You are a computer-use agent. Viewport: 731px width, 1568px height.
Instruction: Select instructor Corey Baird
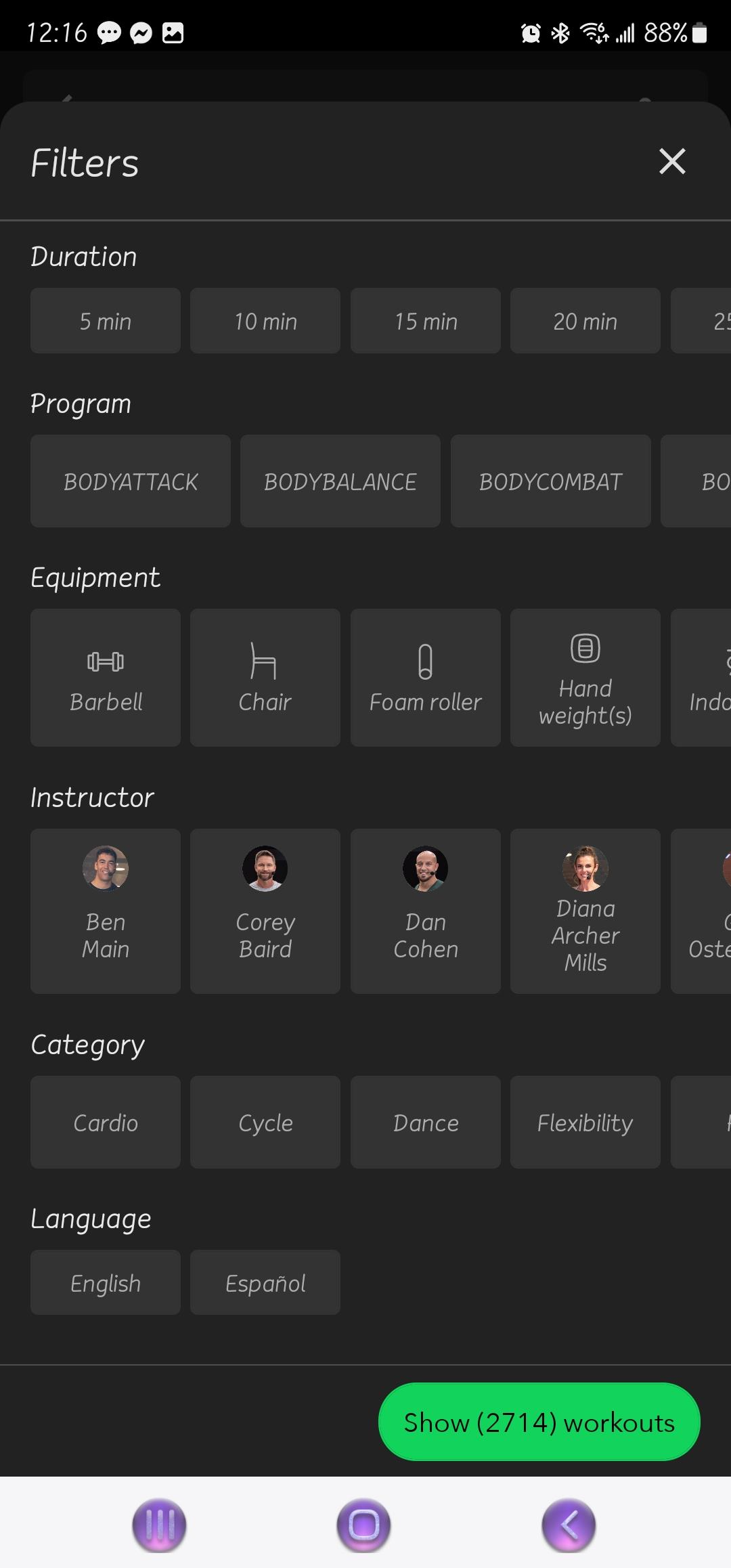265,911
